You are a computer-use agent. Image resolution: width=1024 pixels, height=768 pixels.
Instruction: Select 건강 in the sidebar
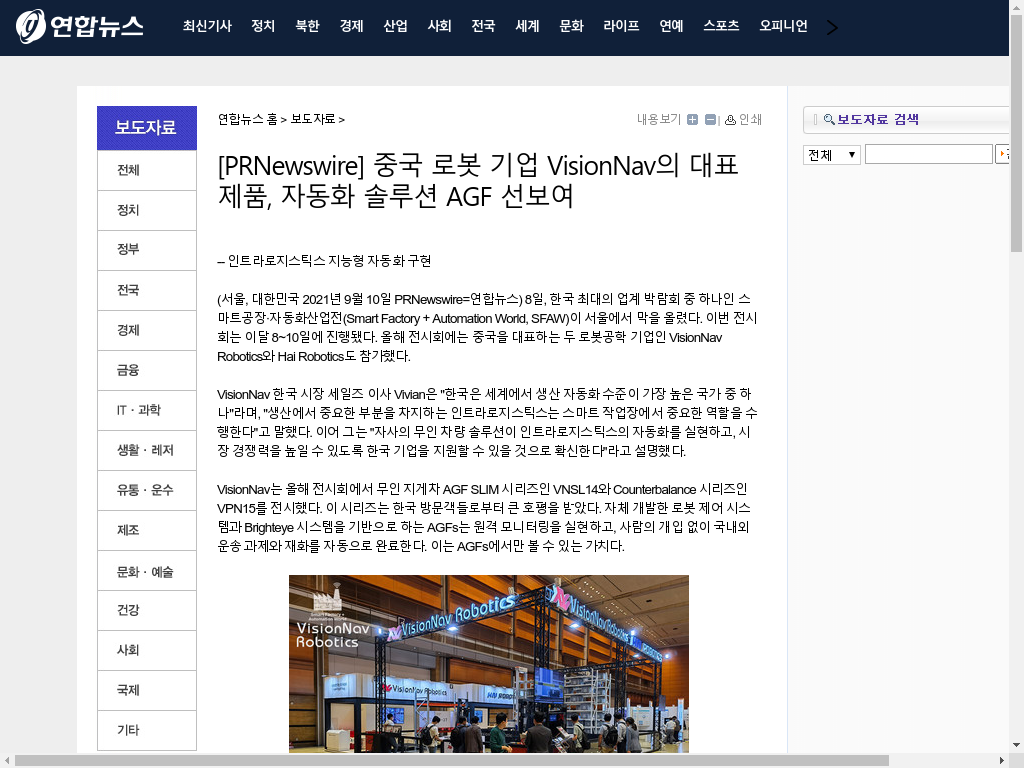[x=147, y=611]
